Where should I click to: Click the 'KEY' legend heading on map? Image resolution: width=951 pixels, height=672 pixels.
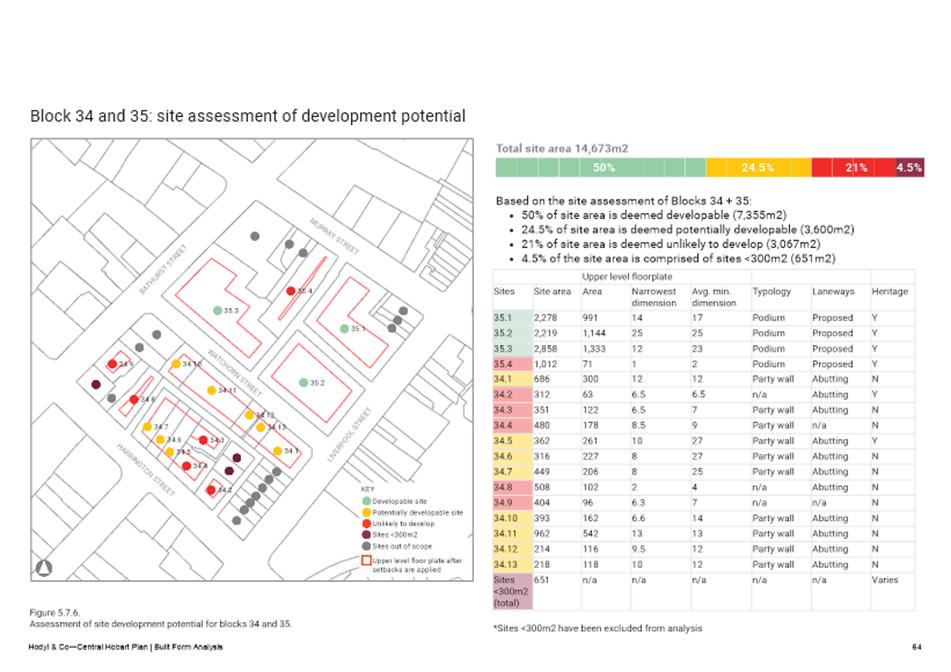[x=368, y=489]
